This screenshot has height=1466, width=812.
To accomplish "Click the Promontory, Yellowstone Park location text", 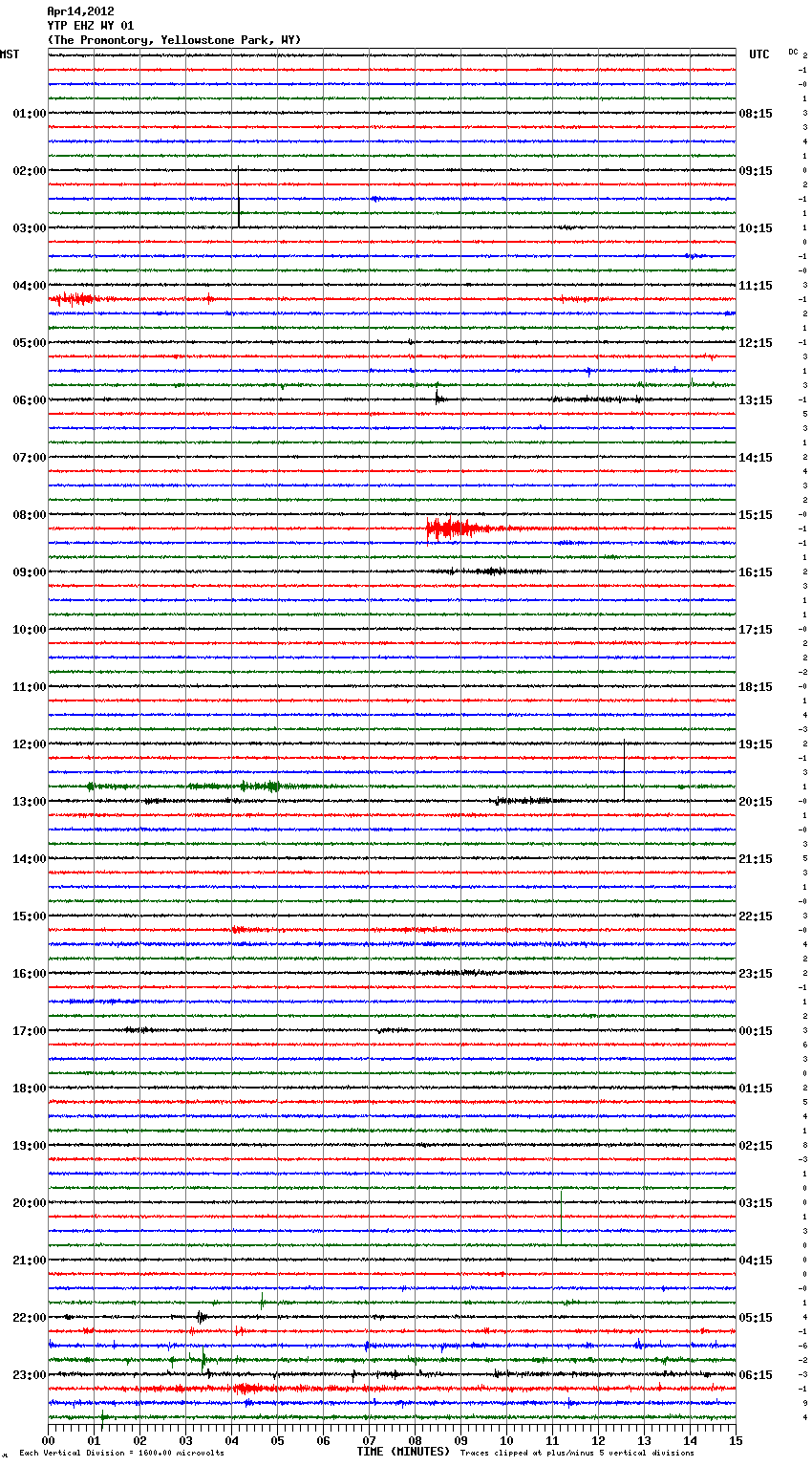I will click(x=174, y=40).
